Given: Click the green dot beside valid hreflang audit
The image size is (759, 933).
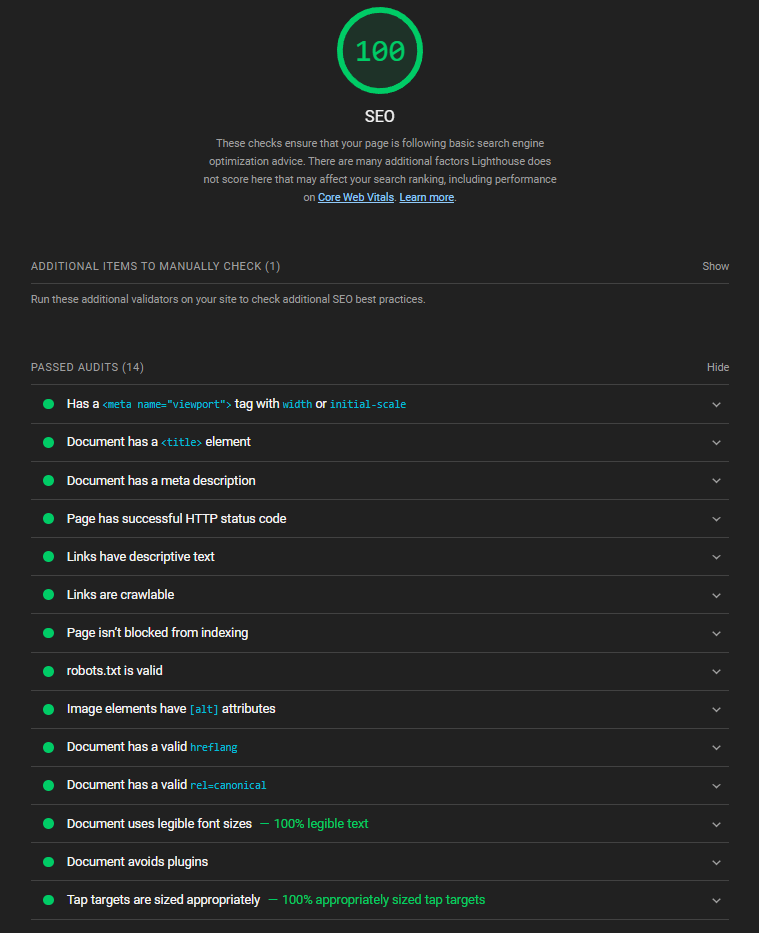Looking at the screenshot, I should coord(49,747).
